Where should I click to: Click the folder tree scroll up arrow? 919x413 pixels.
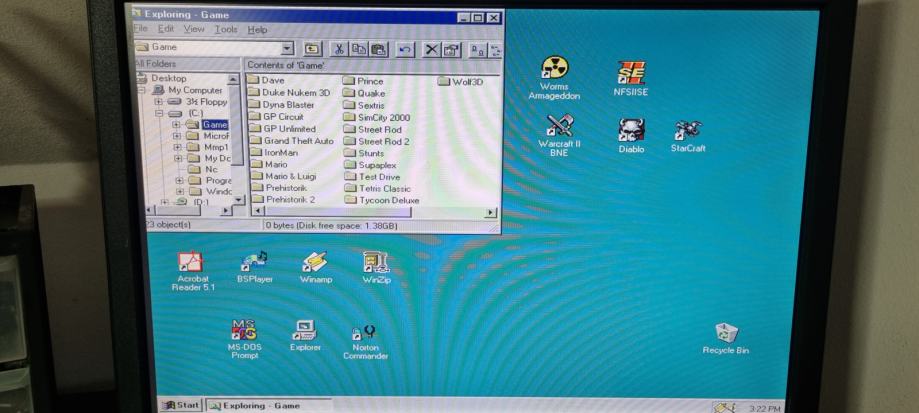pyautogui.click(x=233, y=78)
